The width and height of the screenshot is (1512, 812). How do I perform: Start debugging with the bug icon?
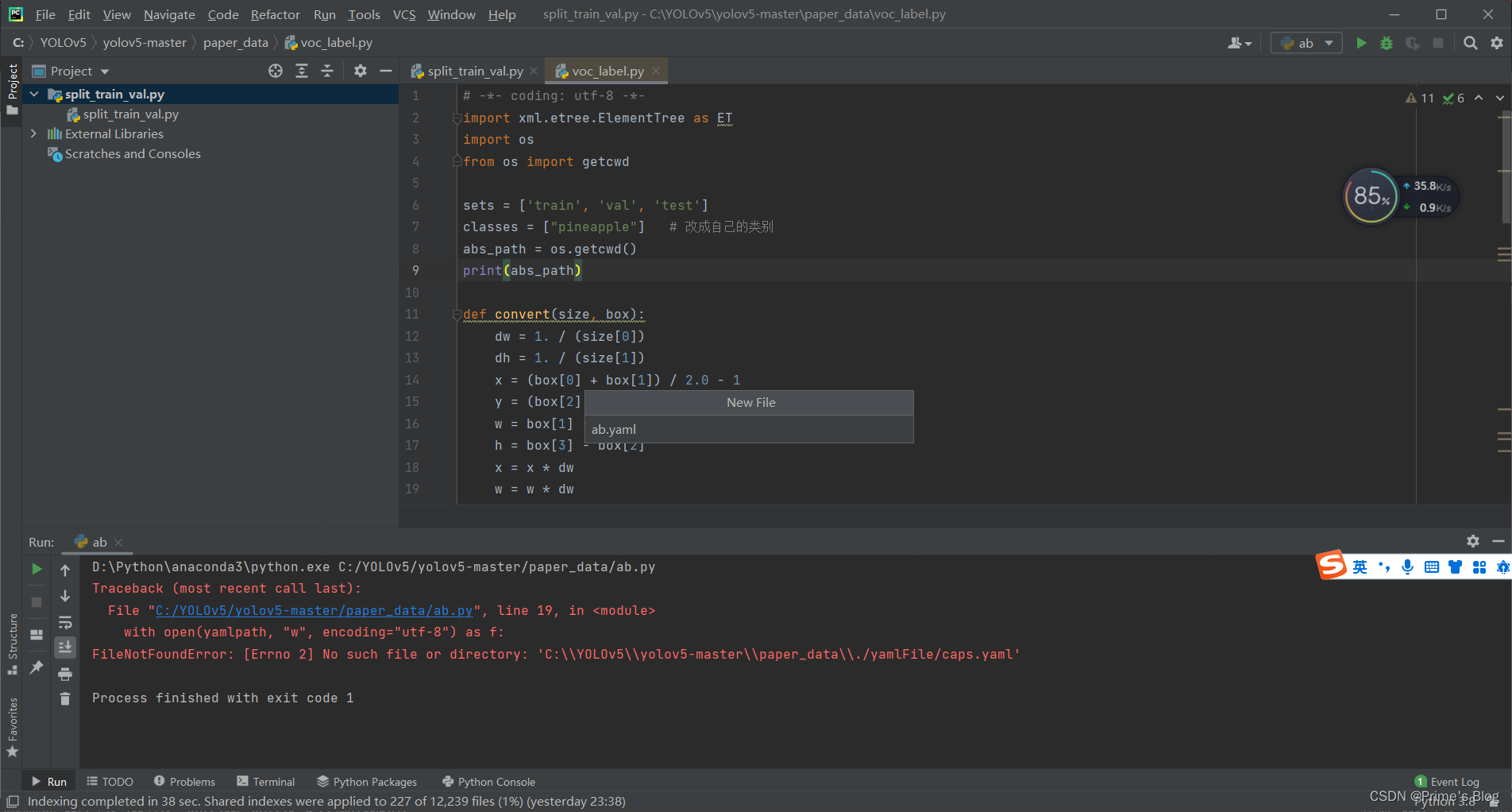(x=1387, y=43)
